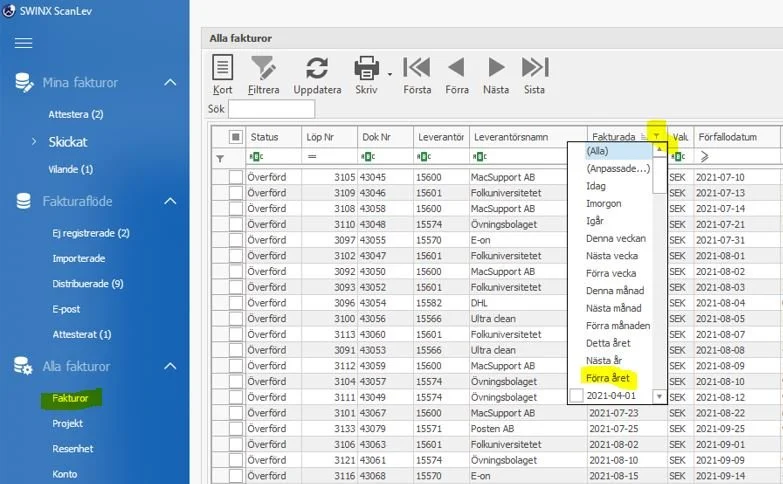Check the row with Löp Nr 3133
The image size is (783, 484).
click(236, 429)
